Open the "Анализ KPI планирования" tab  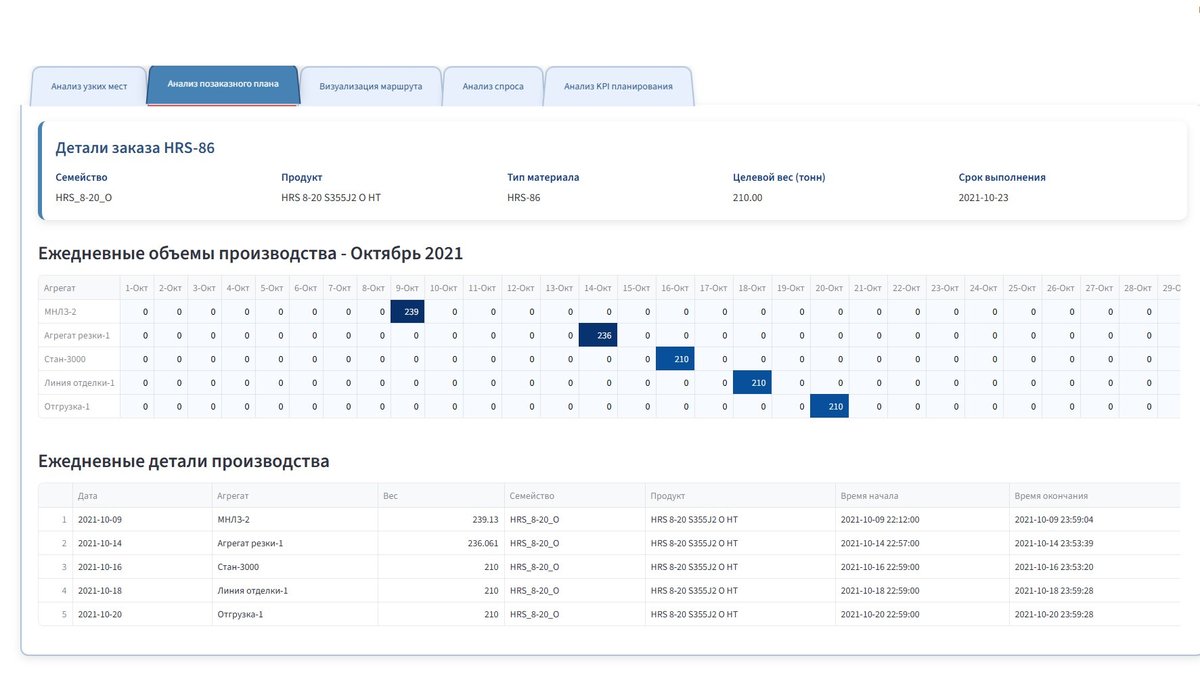tap(618, 86)
